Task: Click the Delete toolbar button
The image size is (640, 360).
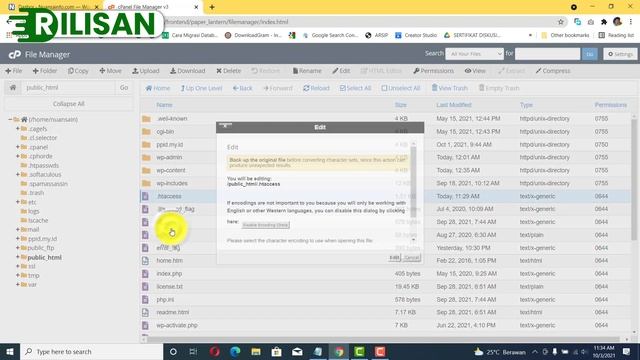Action: point(229,71)
